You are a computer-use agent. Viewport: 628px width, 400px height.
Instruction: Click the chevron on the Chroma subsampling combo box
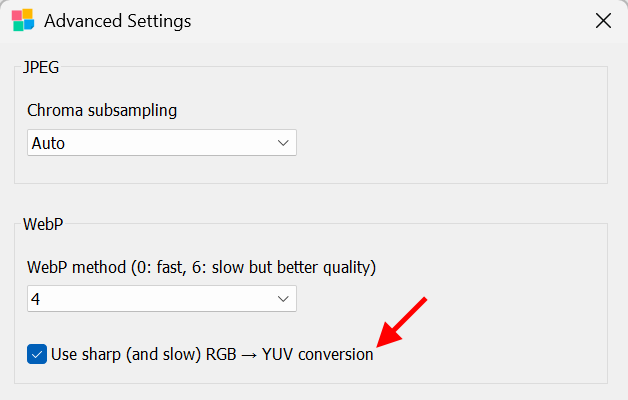coord(282,143)
